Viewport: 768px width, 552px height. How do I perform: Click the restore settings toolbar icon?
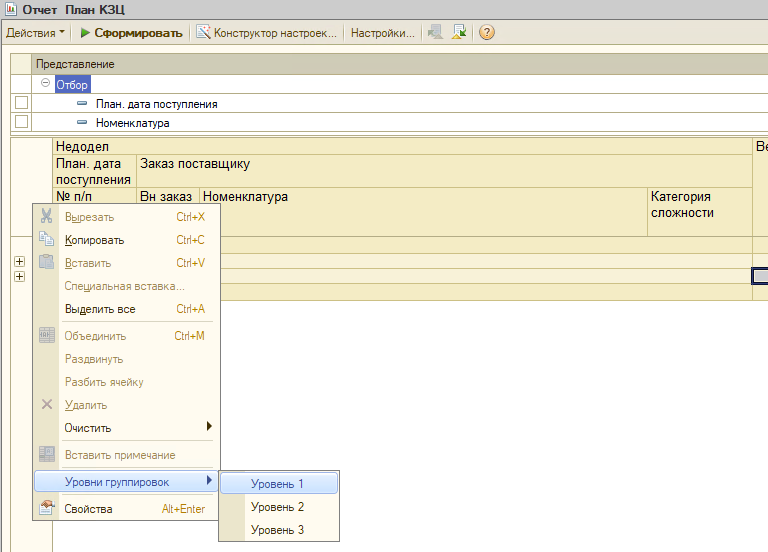pyautogui.click(x=459, y=32)
